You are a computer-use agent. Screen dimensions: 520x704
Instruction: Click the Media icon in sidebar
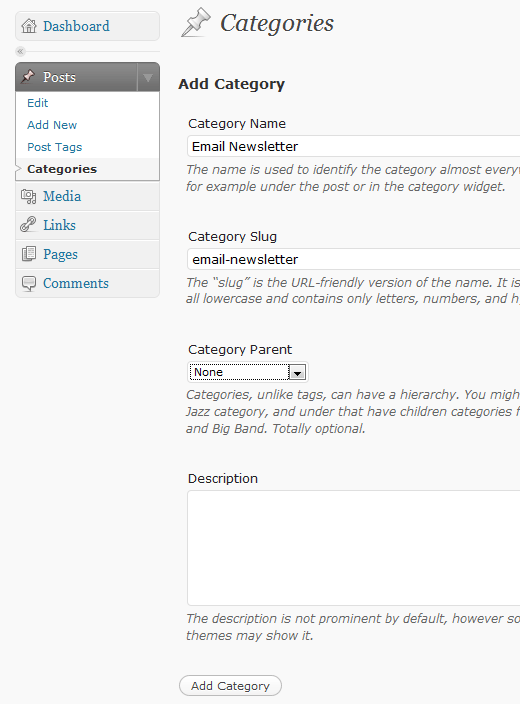click(28, 196)
